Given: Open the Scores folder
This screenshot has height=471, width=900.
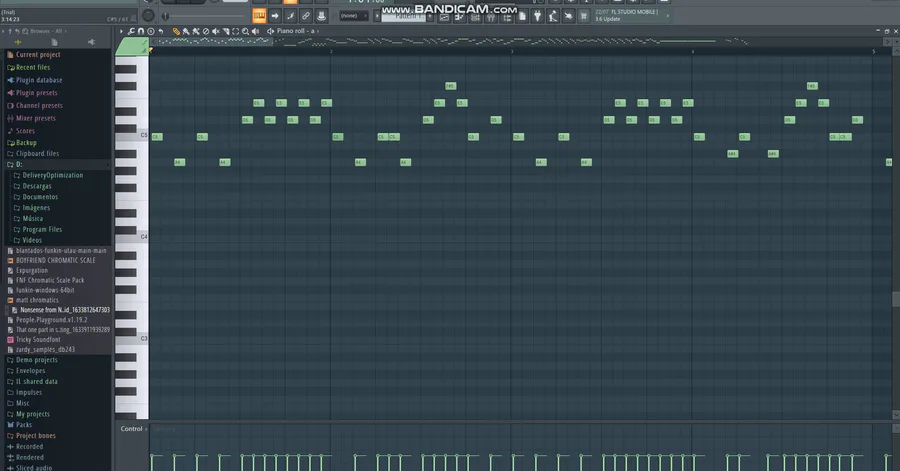Looking at the screenshot, I should pos(25,131).
